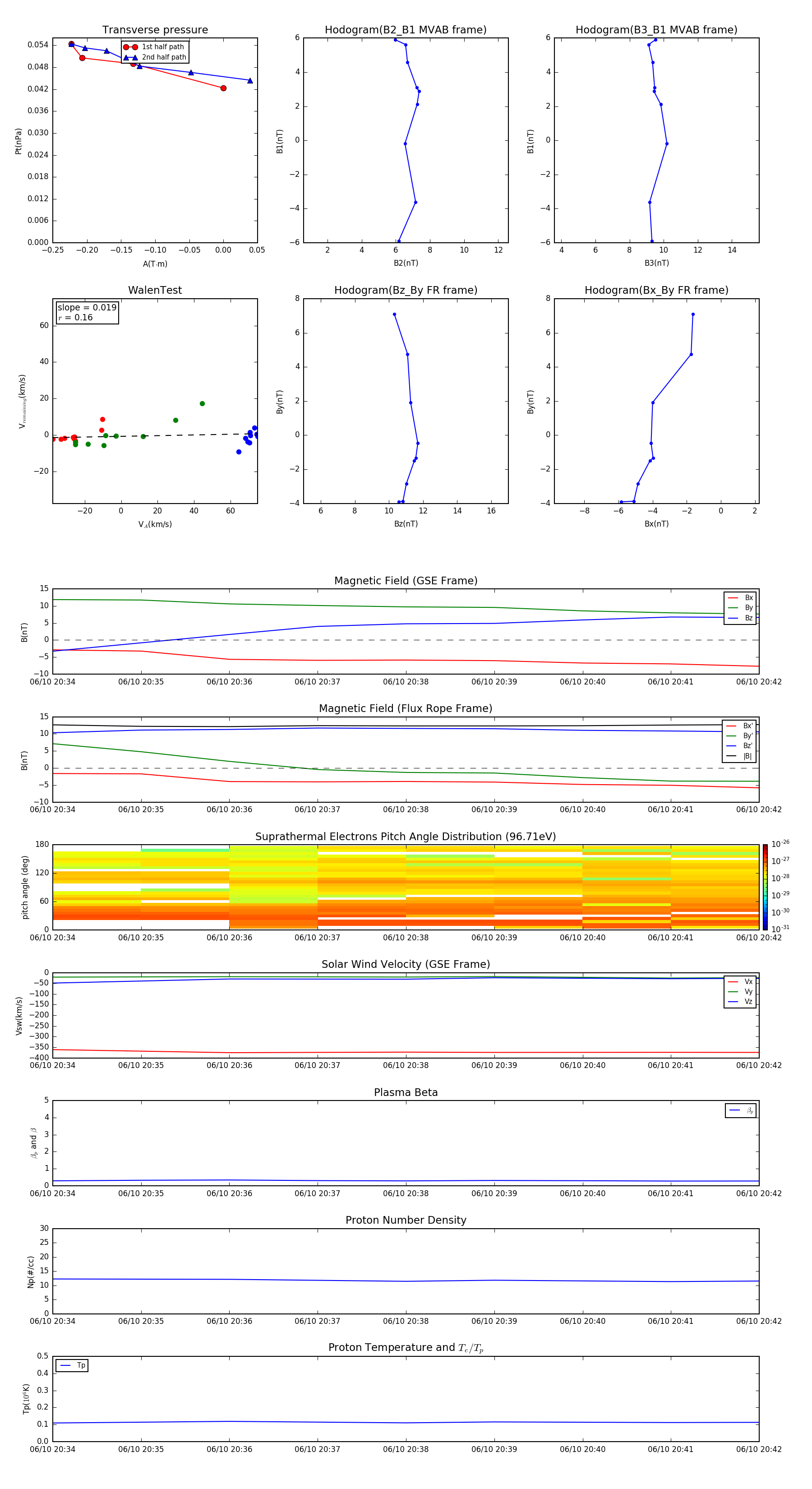812x1489 pixels.
Task: Click the By' entry in Flux Rope legend
Action: 740,736
